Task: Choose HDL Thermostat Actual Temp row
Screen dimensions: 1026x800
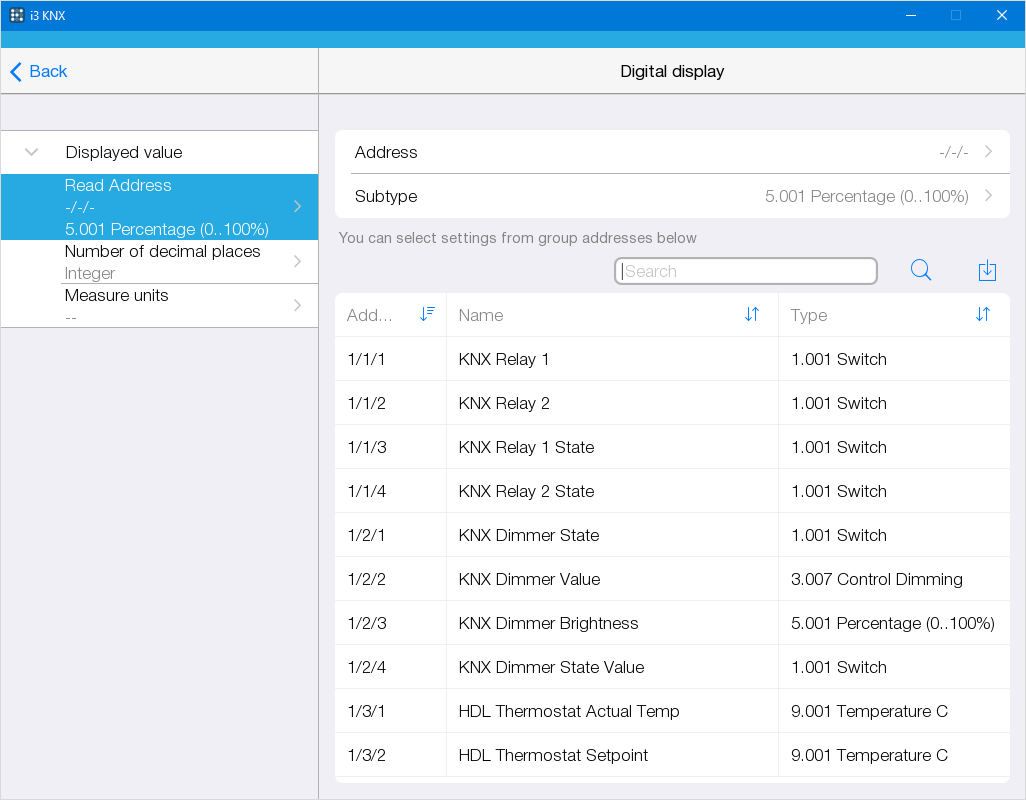Action: click(672, 711)
